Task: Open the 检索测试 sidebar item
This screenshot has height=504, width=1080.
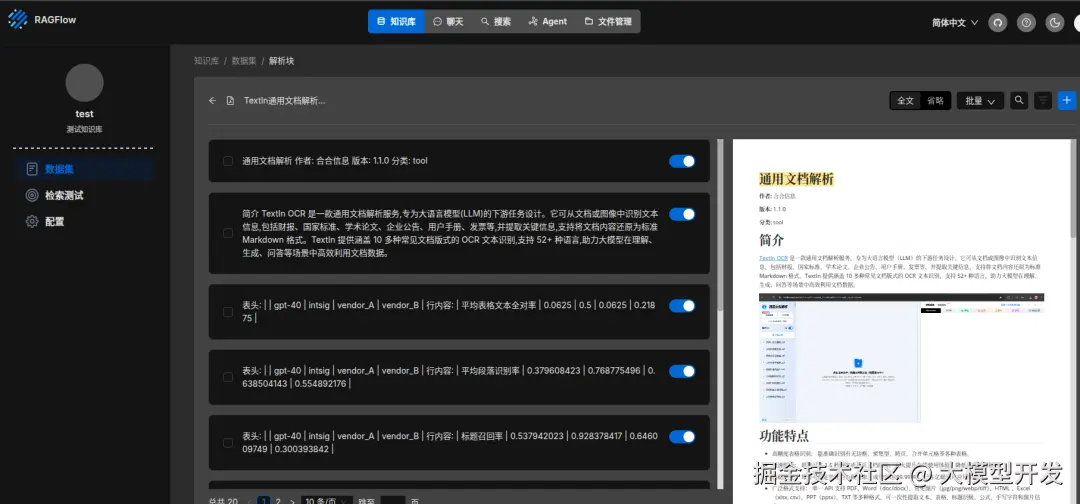Action: [84, 195]
